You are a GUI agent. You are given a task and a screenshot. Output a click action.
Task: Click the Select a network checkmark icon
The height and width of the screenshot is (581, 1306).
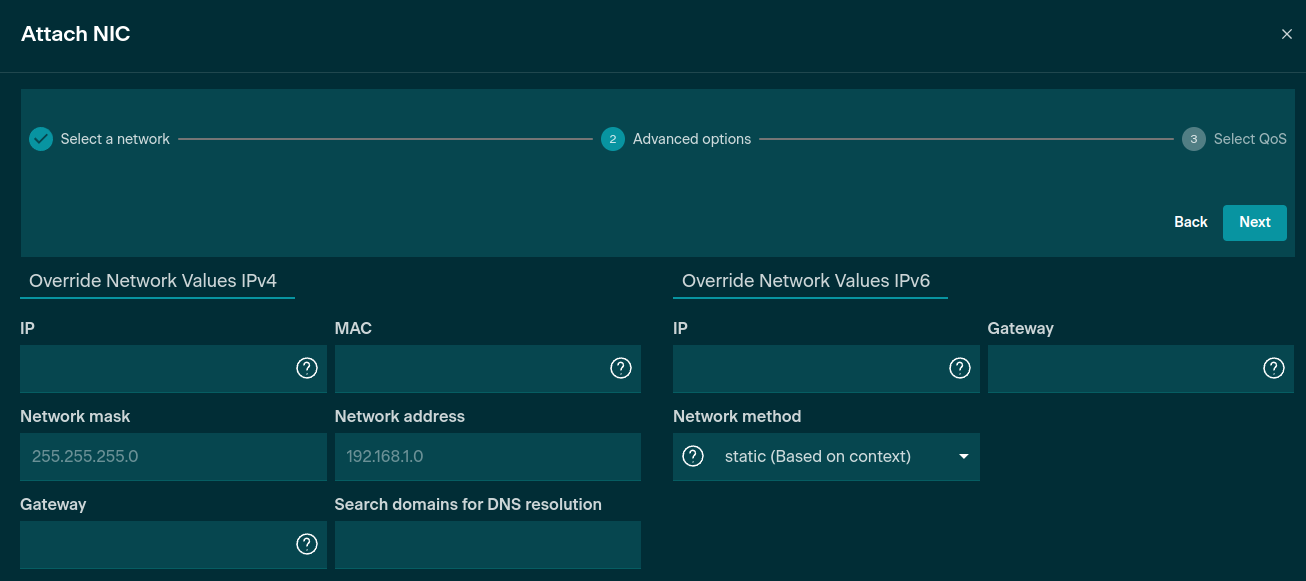[41, 139]
